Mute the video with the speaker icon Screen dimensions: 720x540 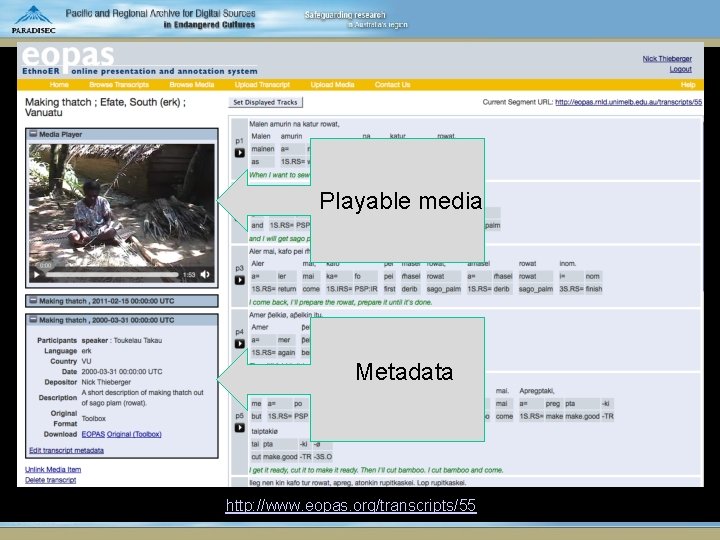click(205, 274)
